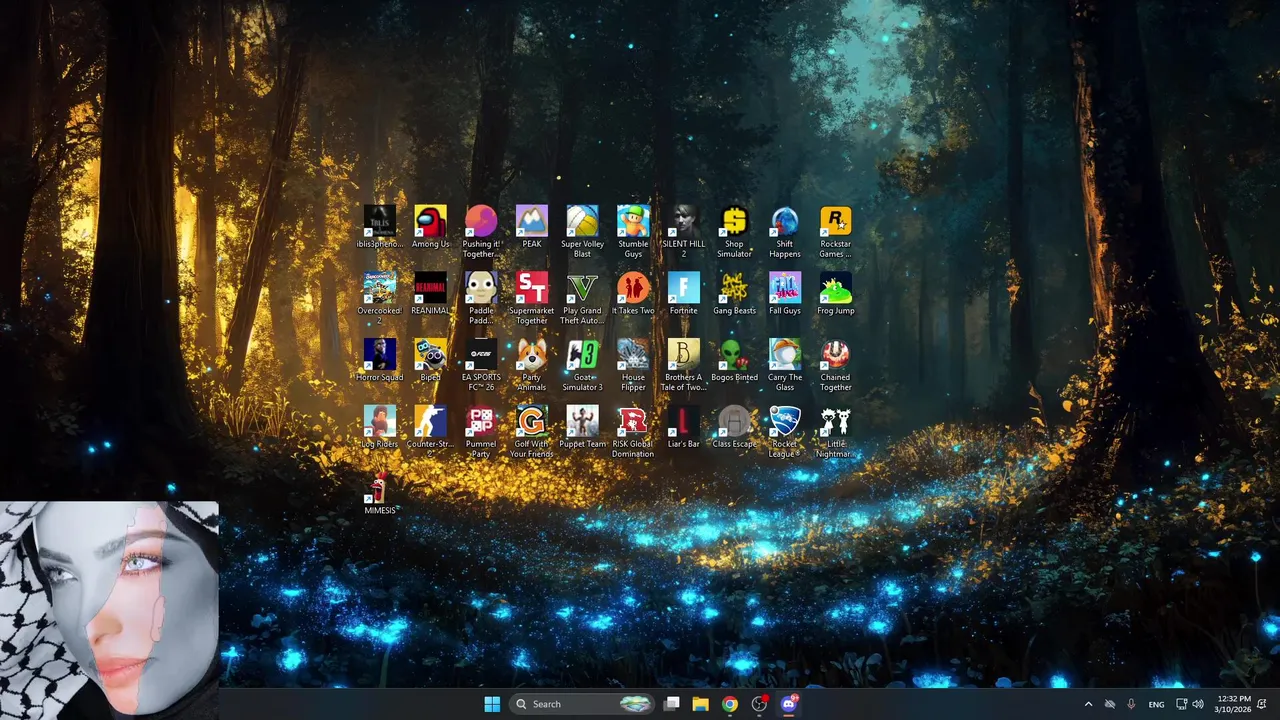Select the Supermarket Together icon

coord(531,298)
